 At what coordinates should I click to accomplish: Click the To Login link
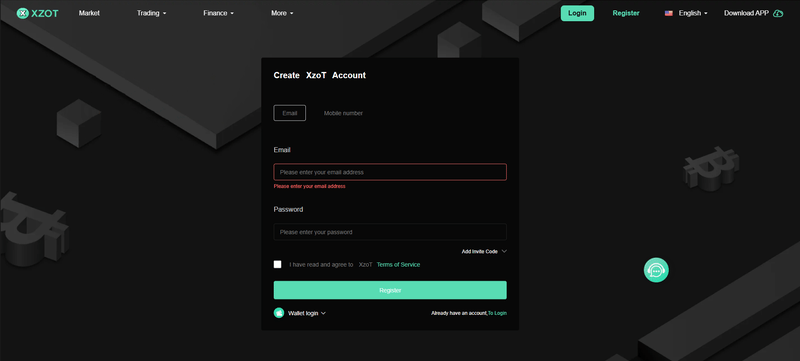point(497,313)
